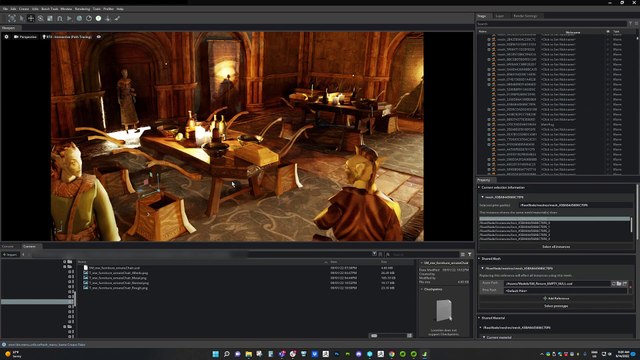Click the Stage search field
Viewport: 640px width, 360px height.
551,24
